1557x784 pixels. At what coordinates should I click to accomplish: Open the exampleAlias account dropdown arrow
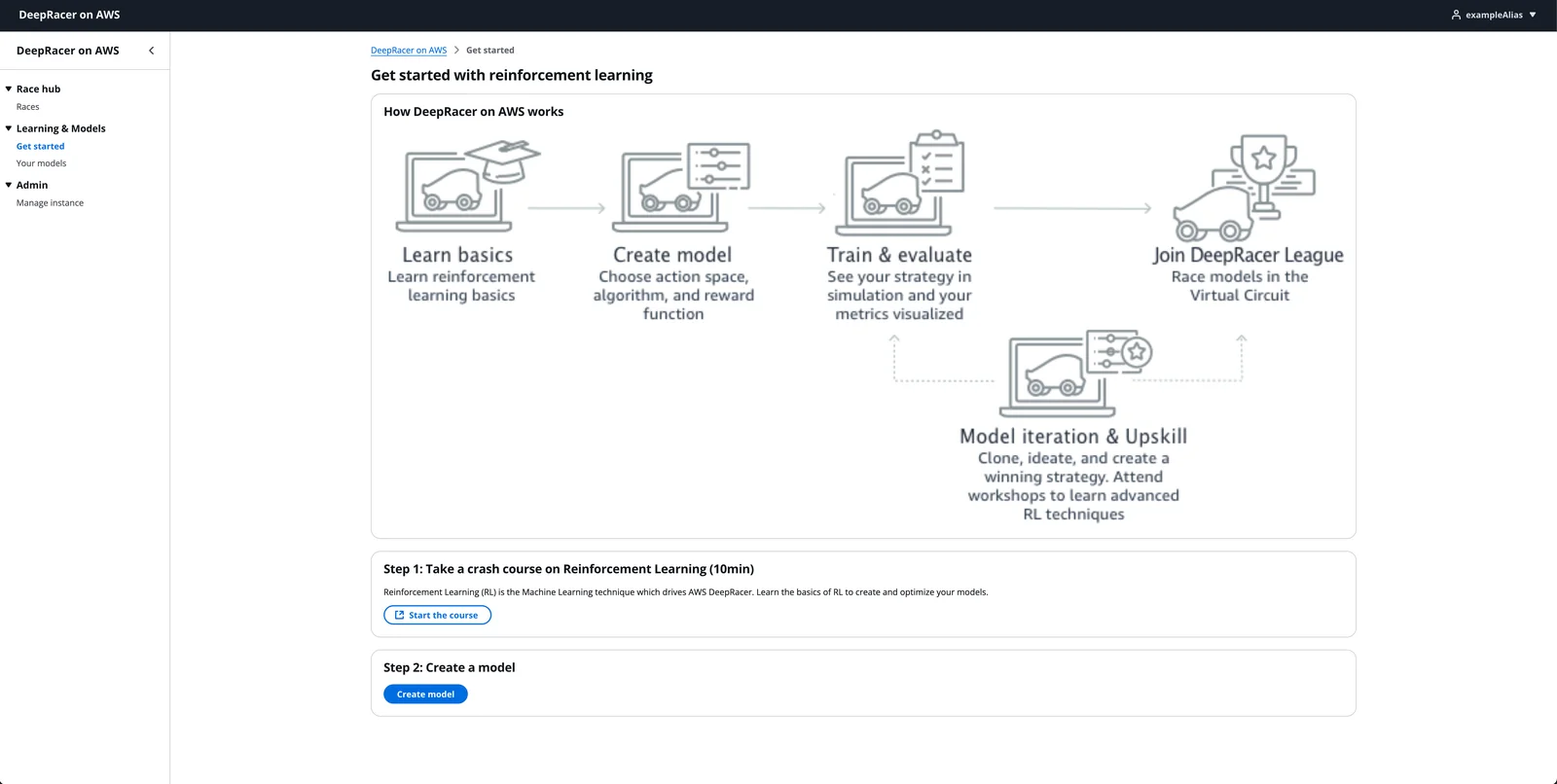pyautogui.click(x=1533, y=15)
